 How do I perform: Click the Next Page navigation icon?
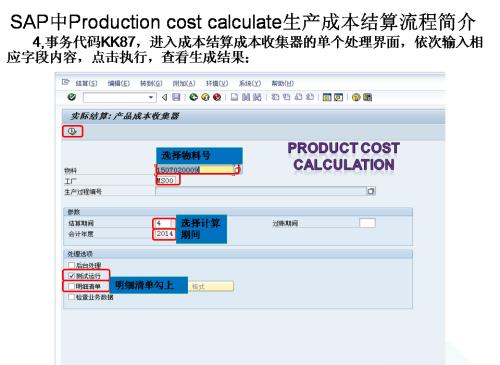[x=298, y=97]
